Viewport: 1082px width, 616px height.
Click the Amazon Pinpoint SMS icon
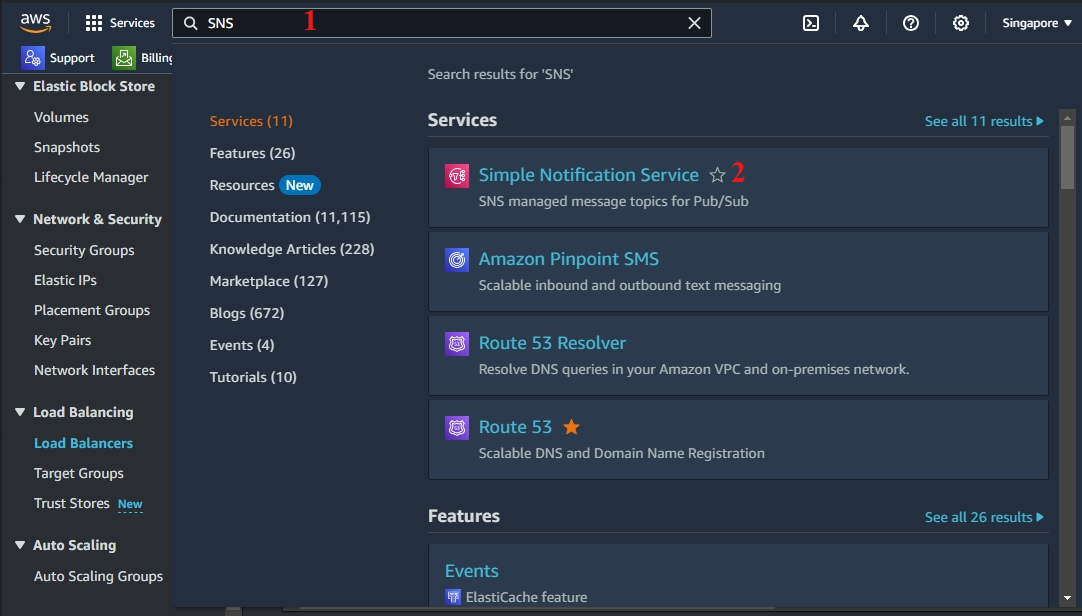point(457,260)
